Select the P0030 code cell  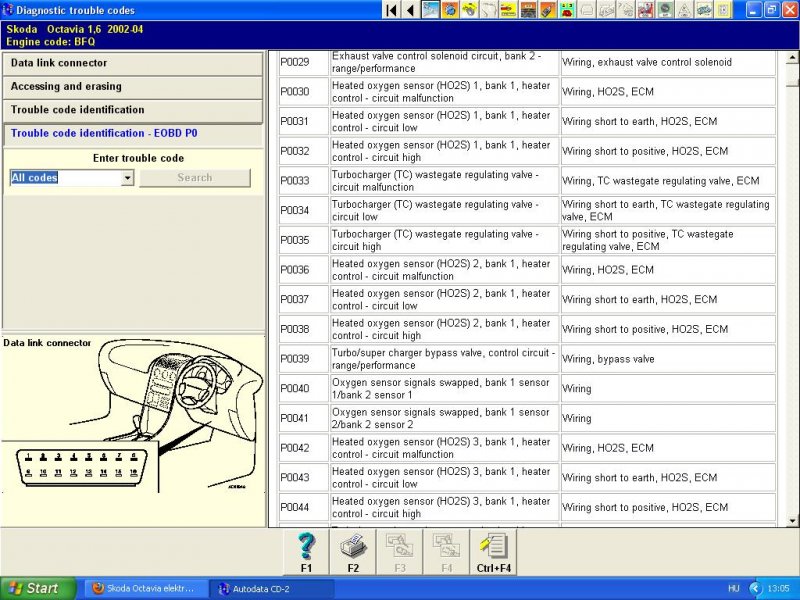click(303, 92)
